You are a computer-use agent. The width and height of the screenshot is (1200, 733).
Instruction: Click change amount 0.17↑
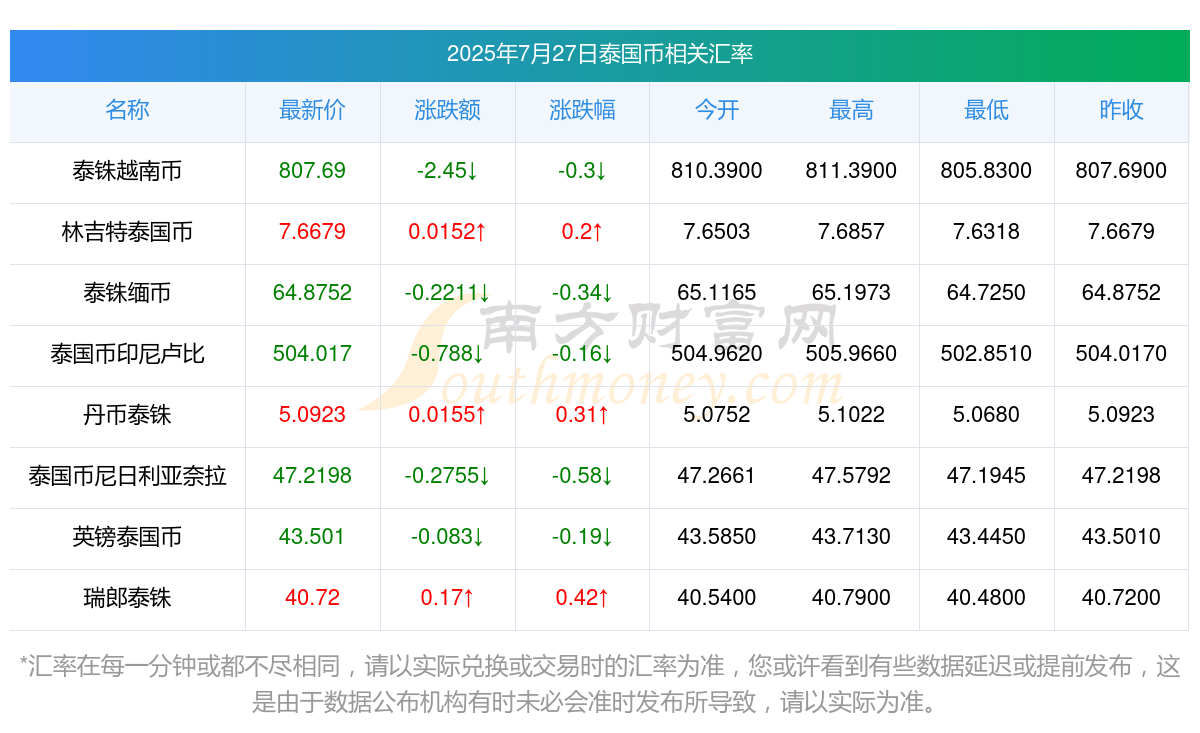click(x=447, y=598)
